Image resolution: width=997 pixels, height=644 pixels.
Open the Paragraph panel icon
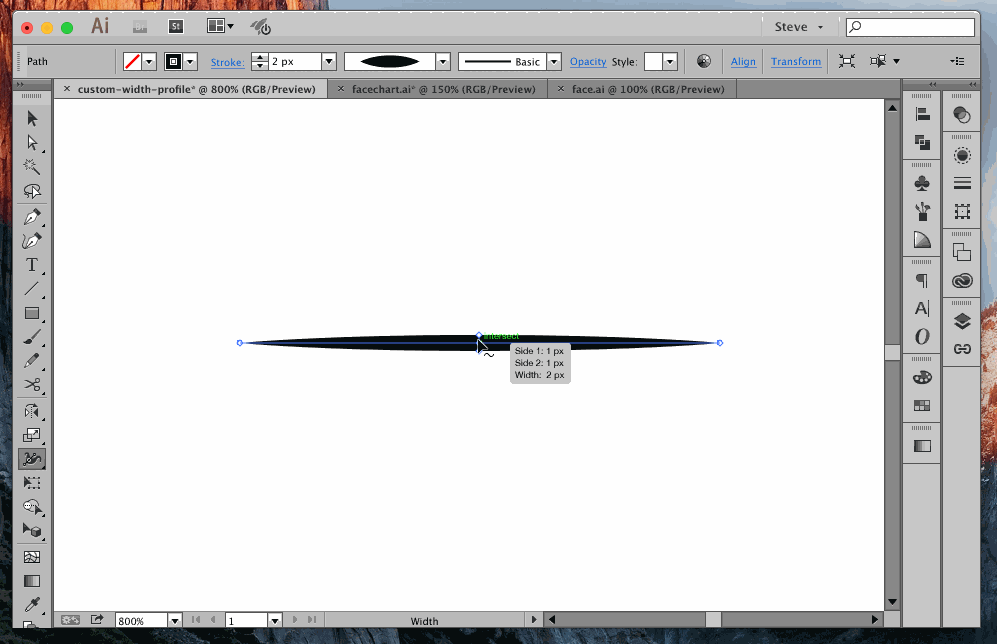922,280
